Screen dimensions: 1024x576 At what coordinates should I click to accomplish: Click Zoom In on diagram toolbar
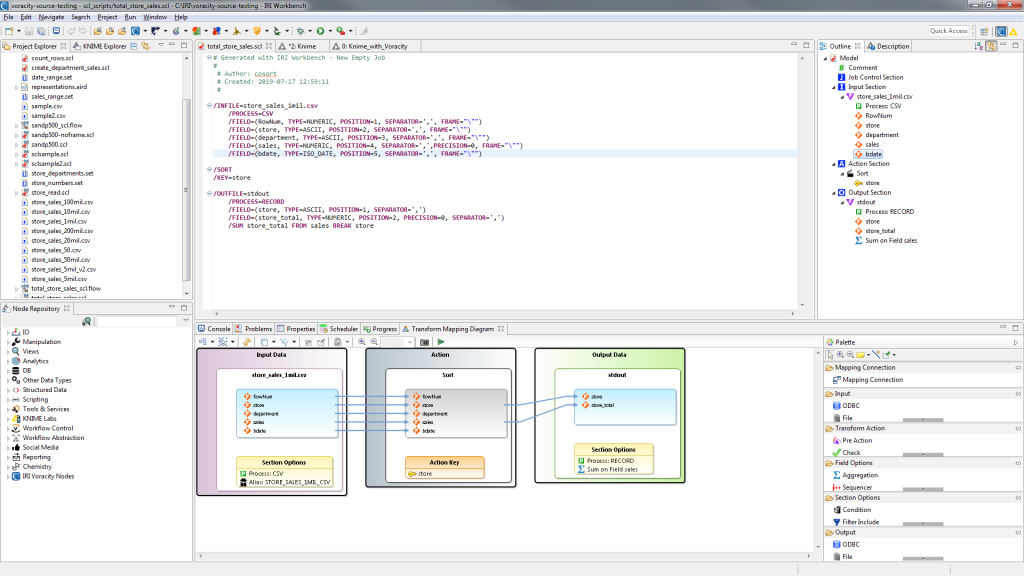point(362,342)
